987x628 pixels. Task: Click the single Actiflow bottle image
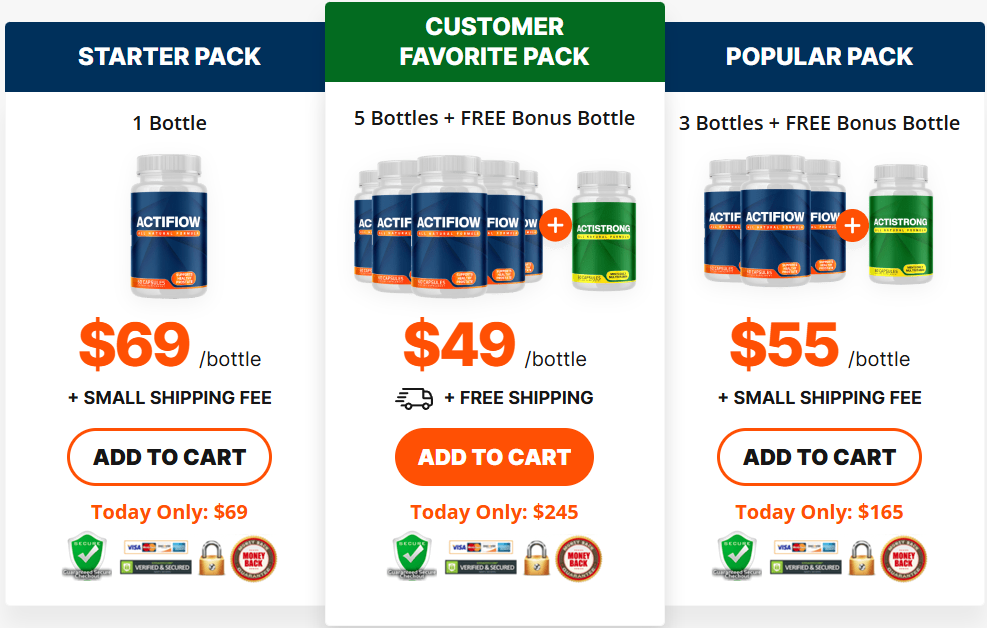pyautogui.click(x=169, y=227)
